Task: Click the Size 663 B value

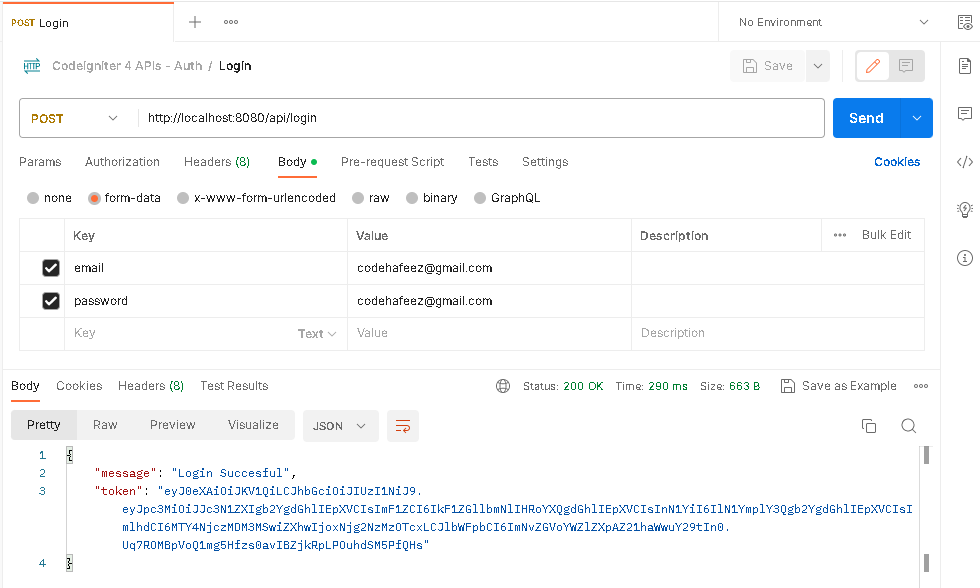Action: [x=744, y=386]
